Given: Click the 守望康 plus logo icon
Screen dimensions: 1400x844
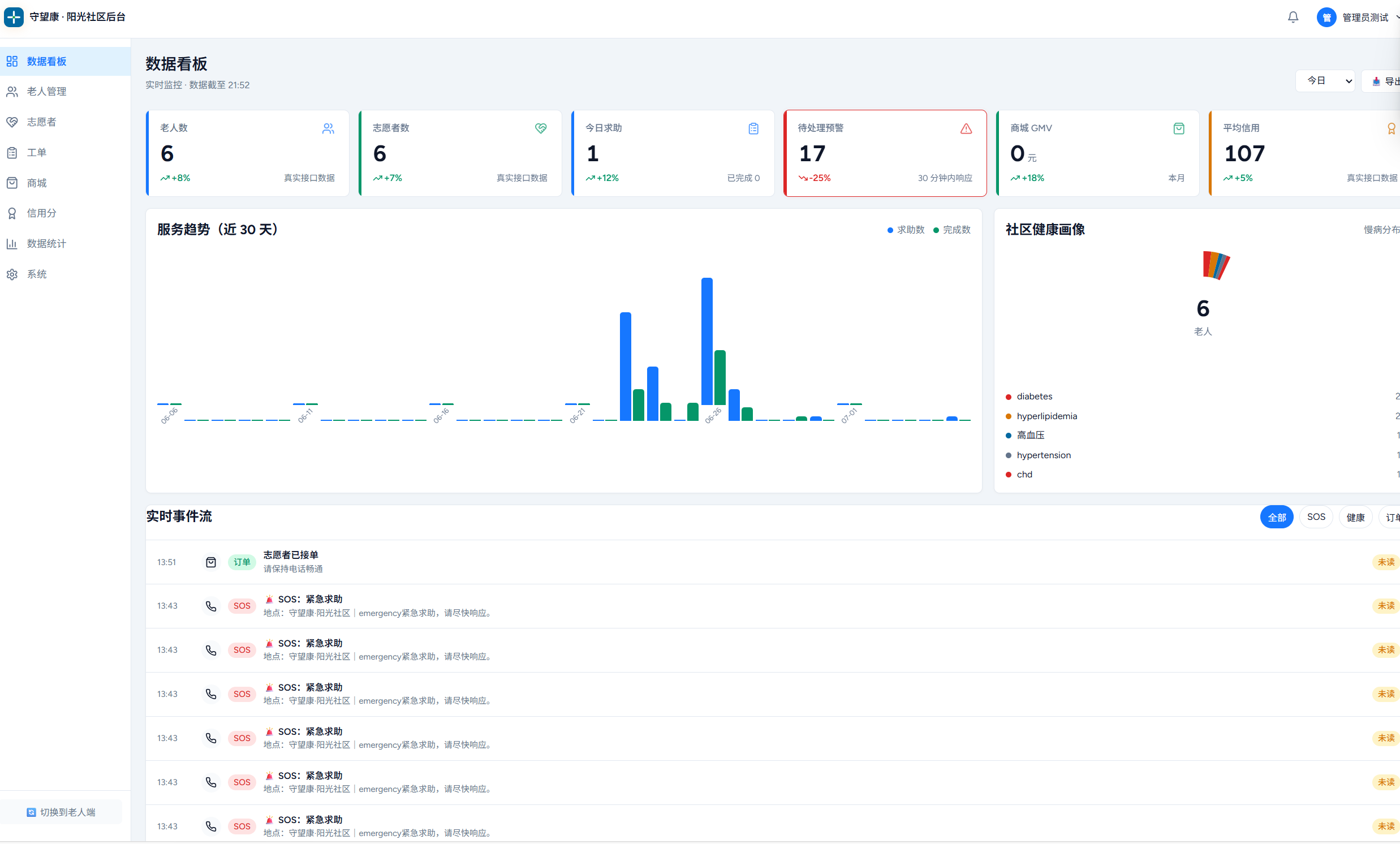Looking at the screenshot, I should 14,17.
